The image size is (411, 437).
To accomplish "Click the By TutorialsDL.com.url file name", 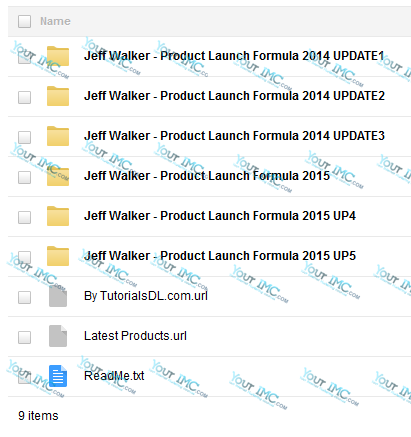I will tap(146, 296).
